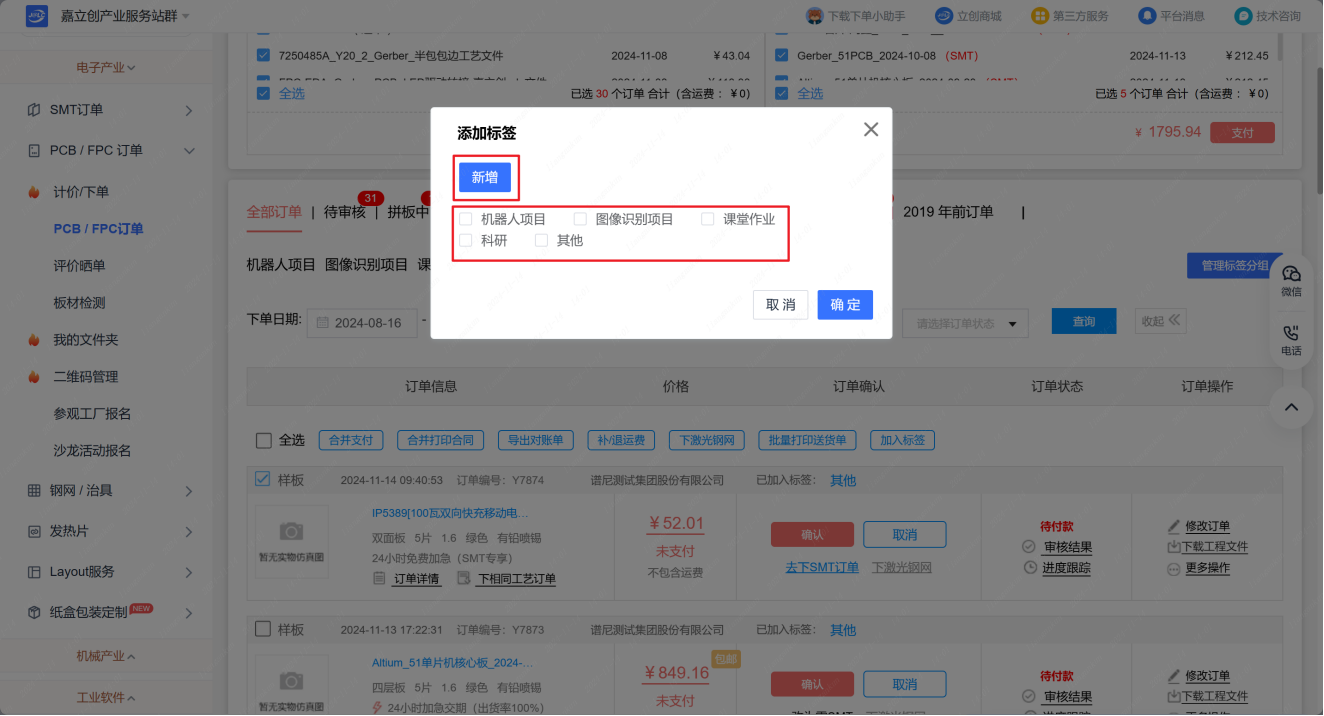This screenshot has width=1324, height=716.
Task: Check the 图像识别项目 tag checkbox
Action: tap(580, 219)
